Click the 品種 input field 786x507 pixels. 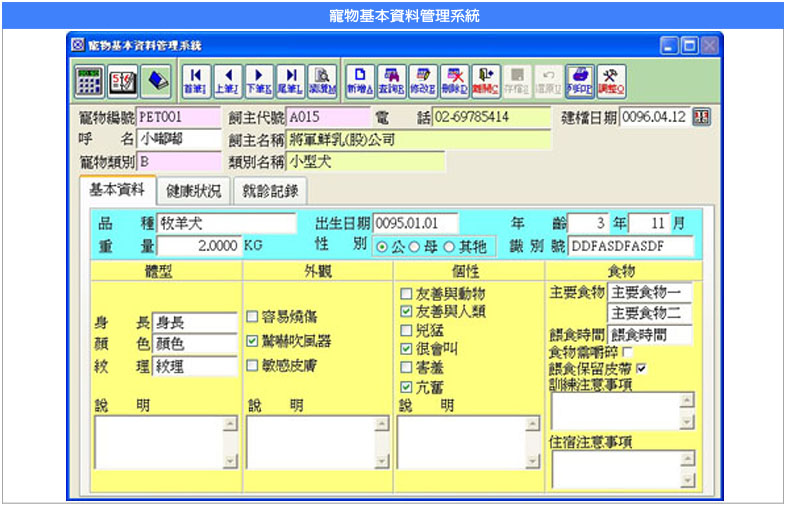pos(226,223)
